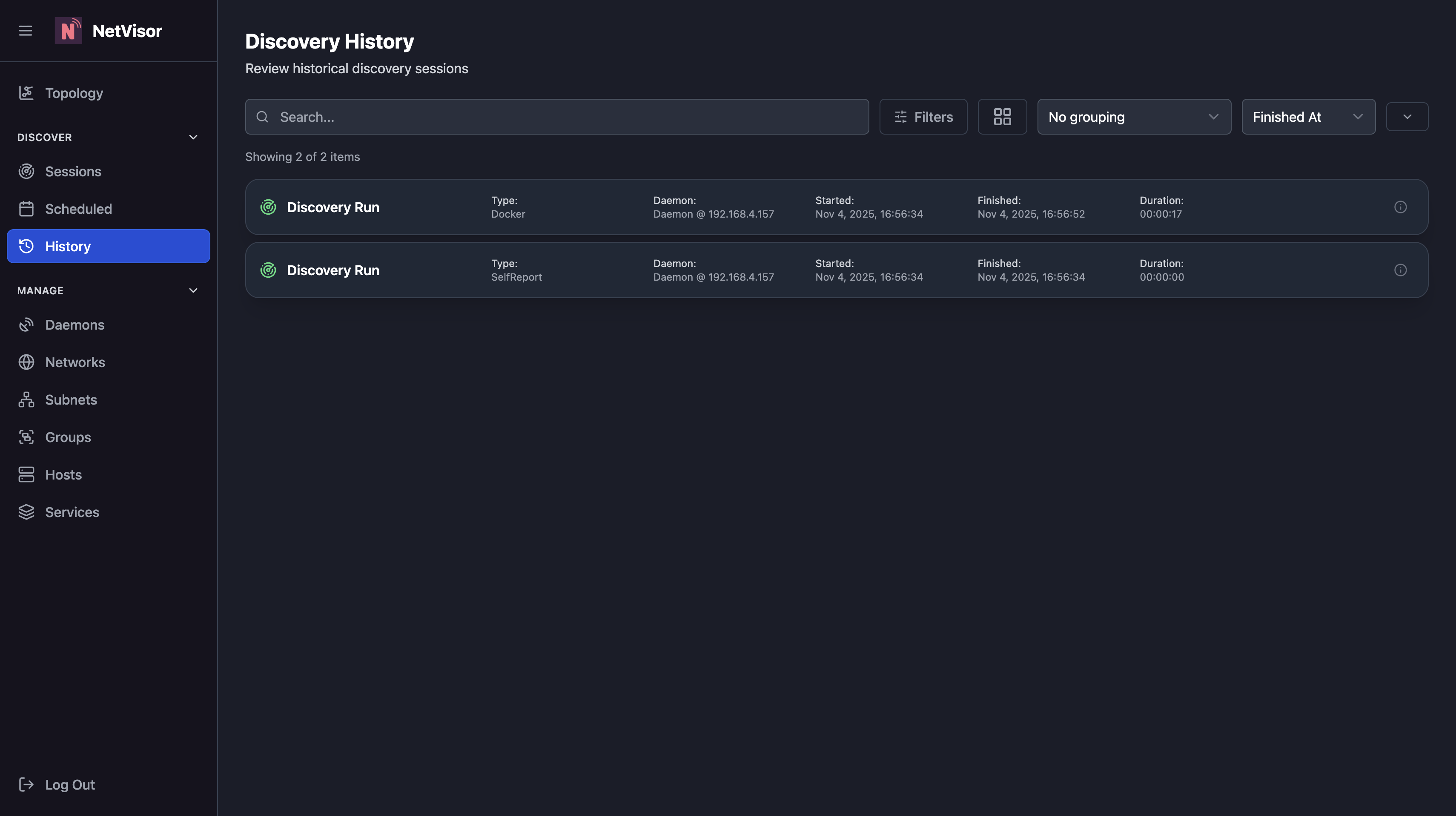Click the Networks globe icon
The width and height of the screenshot is (1456, 816).
point(26,362)
